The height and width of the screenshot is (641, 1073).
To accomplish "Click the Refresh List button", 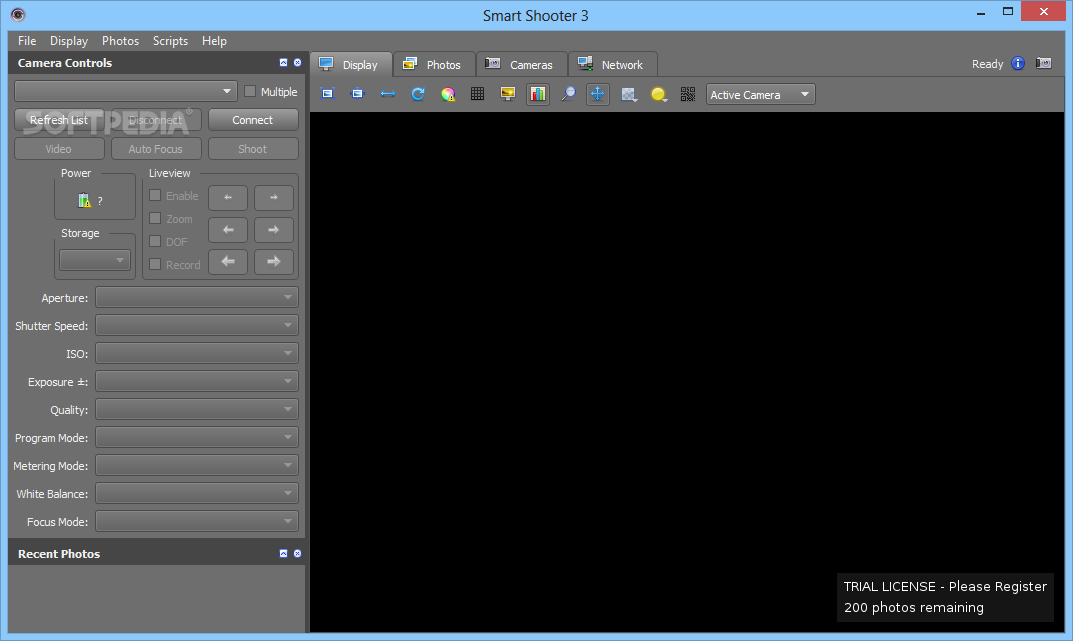I will click(59, 120).
